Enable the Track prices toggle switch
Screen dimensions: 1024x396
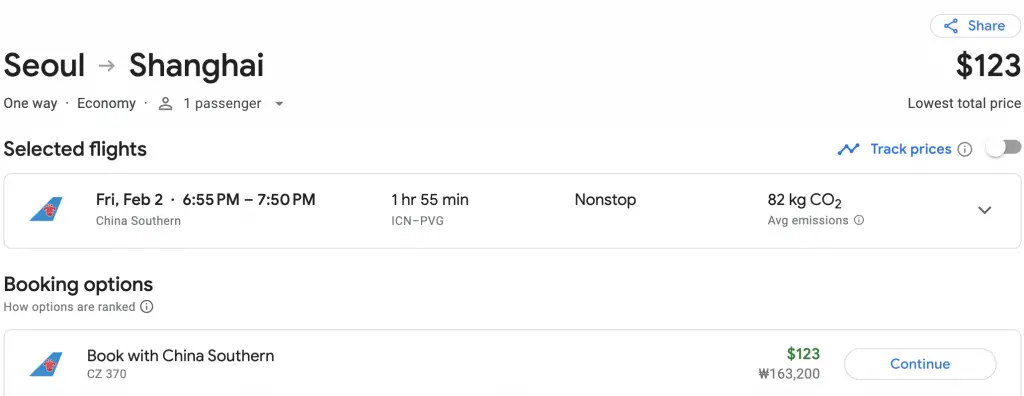(1003, 148)
